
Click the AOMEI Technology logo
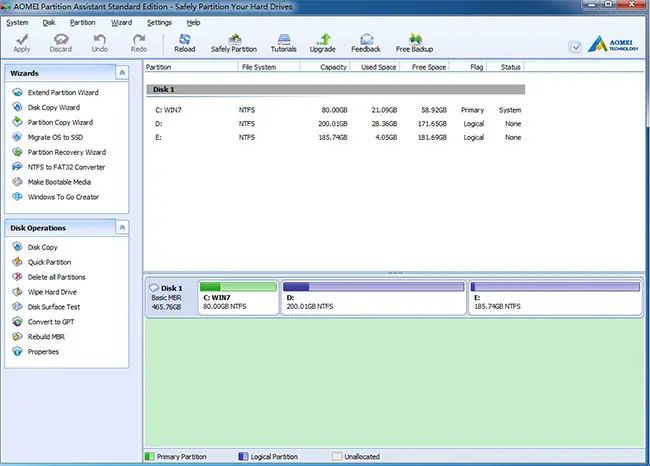click(x=613, y=44)
